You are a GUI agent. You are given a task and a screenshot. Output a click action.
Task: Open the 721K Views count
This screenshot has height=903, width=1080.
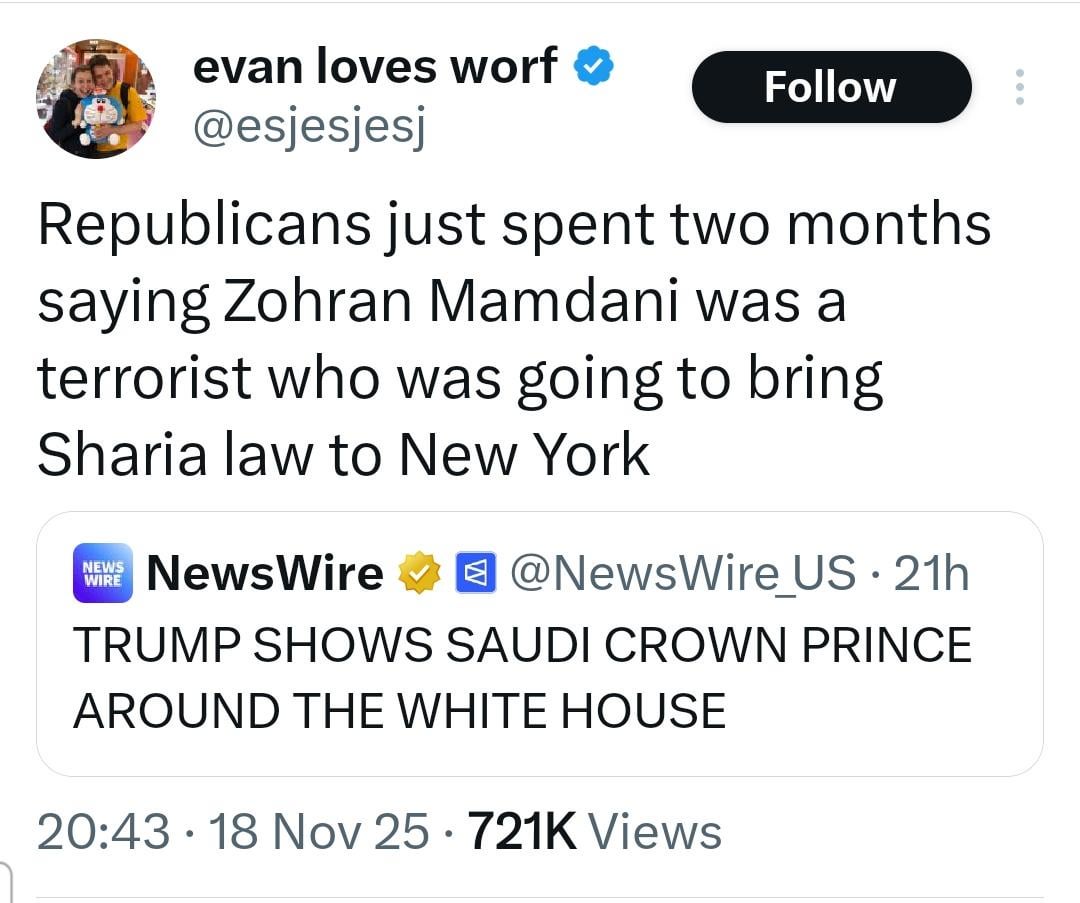594,832
